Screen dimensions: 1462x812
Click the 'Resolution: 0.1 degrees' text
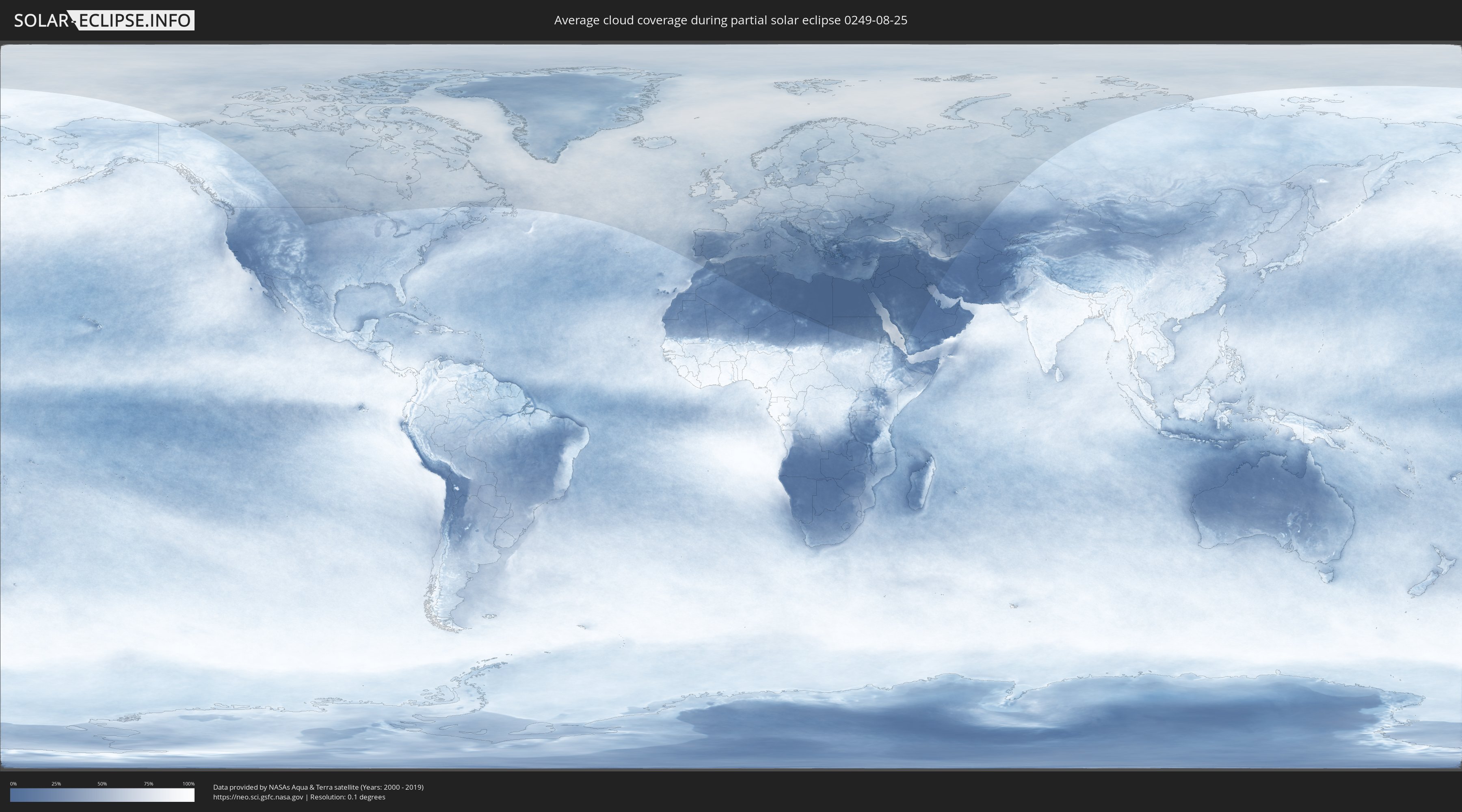(x=347, y=797)
